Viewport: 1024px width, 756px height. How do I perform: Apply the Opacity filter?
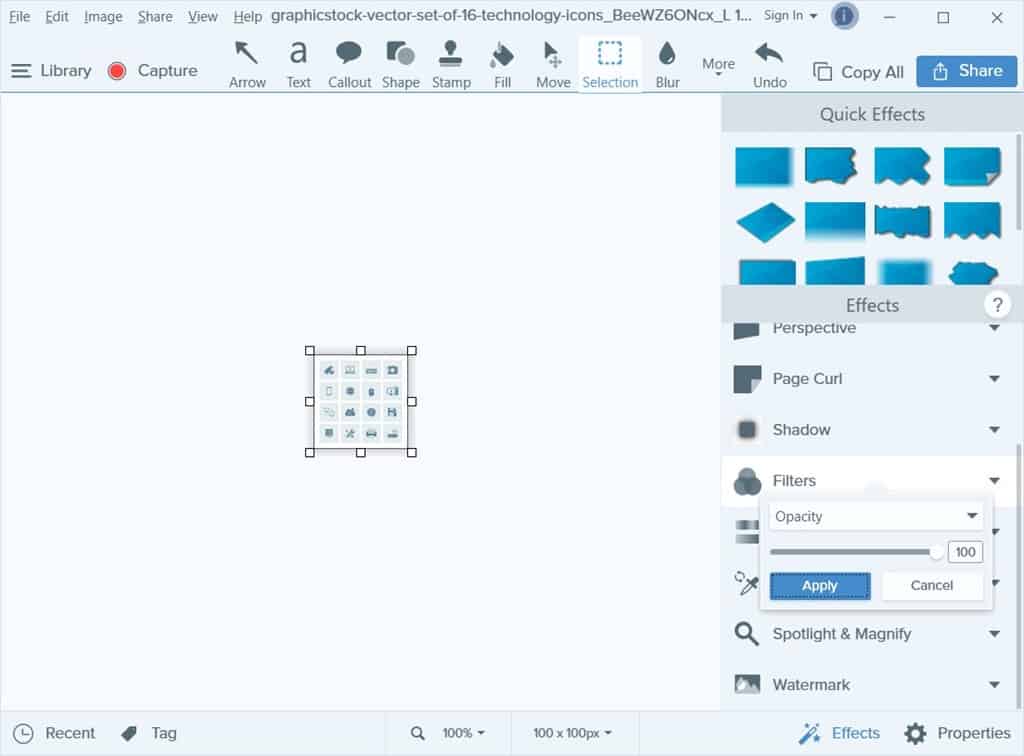click(x=820, y=586)
